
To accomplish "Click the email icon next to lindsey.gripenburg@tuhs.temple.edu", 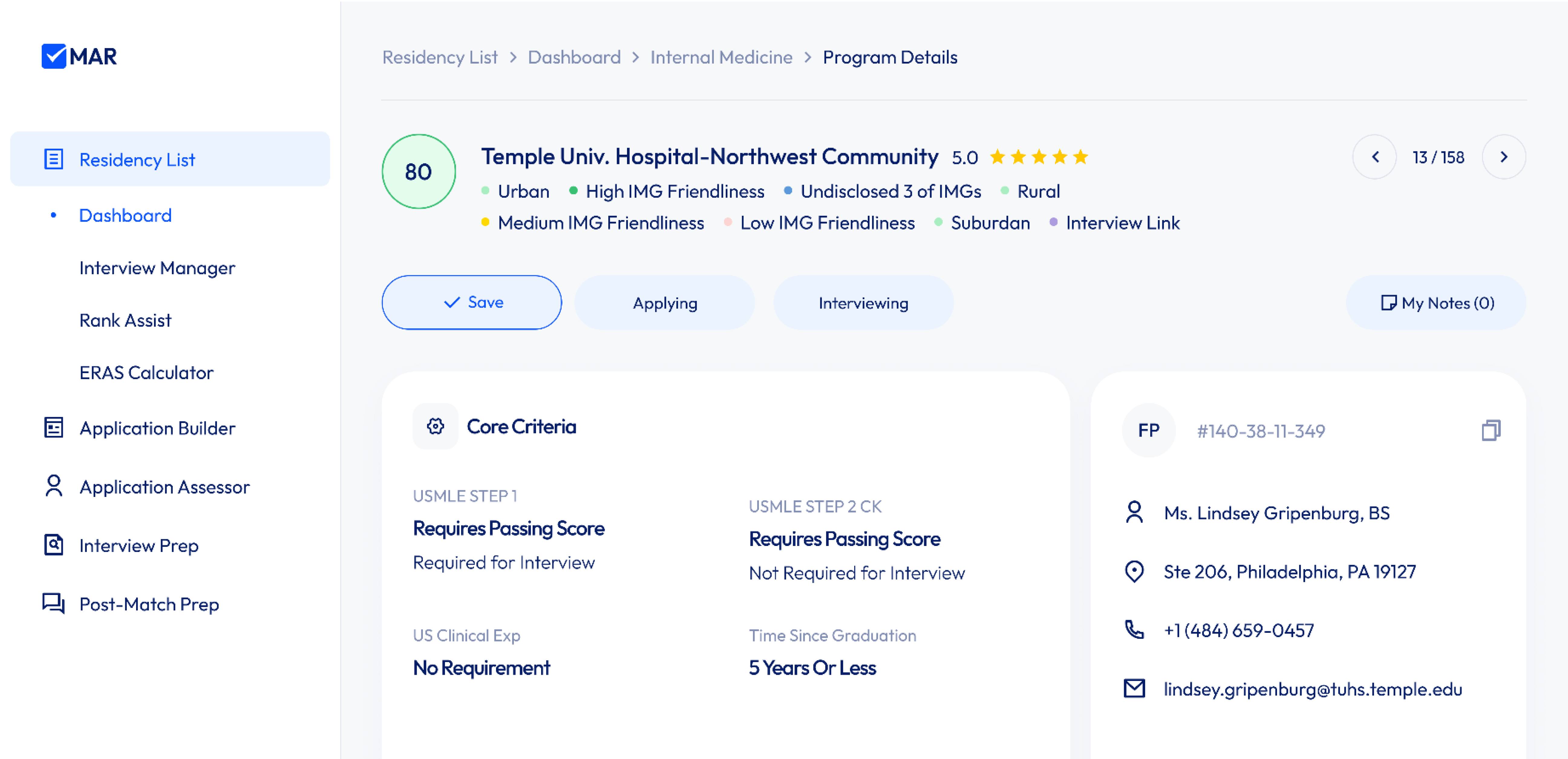I will coord(1134,689).
